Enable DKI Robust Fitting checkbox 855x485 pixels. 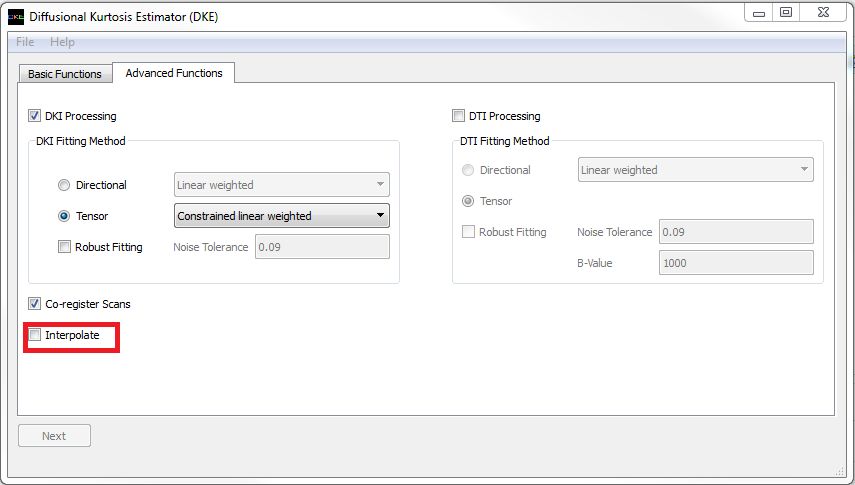tap(65, 247)
